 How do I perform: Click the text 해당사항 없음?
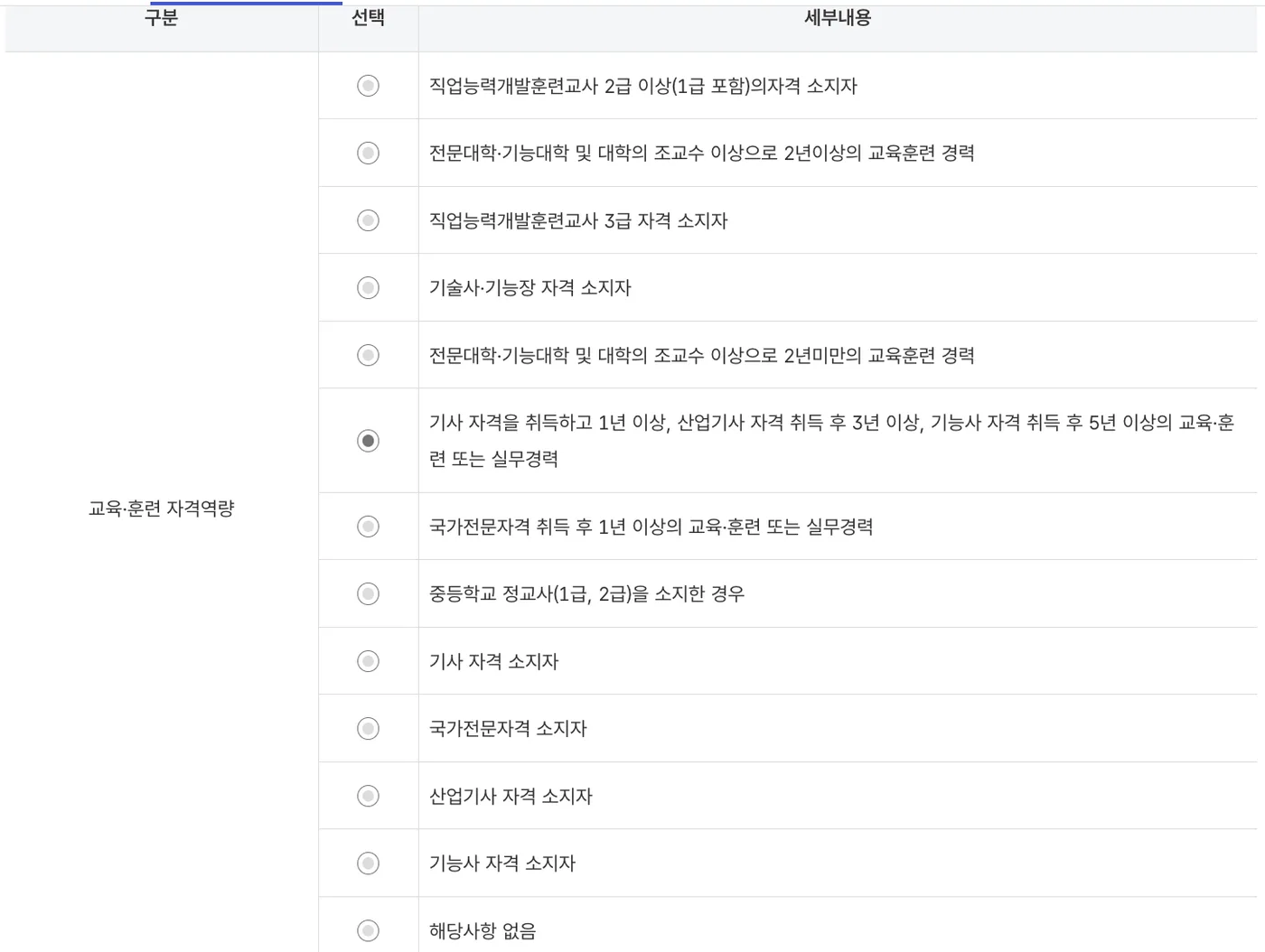(483, 930)
